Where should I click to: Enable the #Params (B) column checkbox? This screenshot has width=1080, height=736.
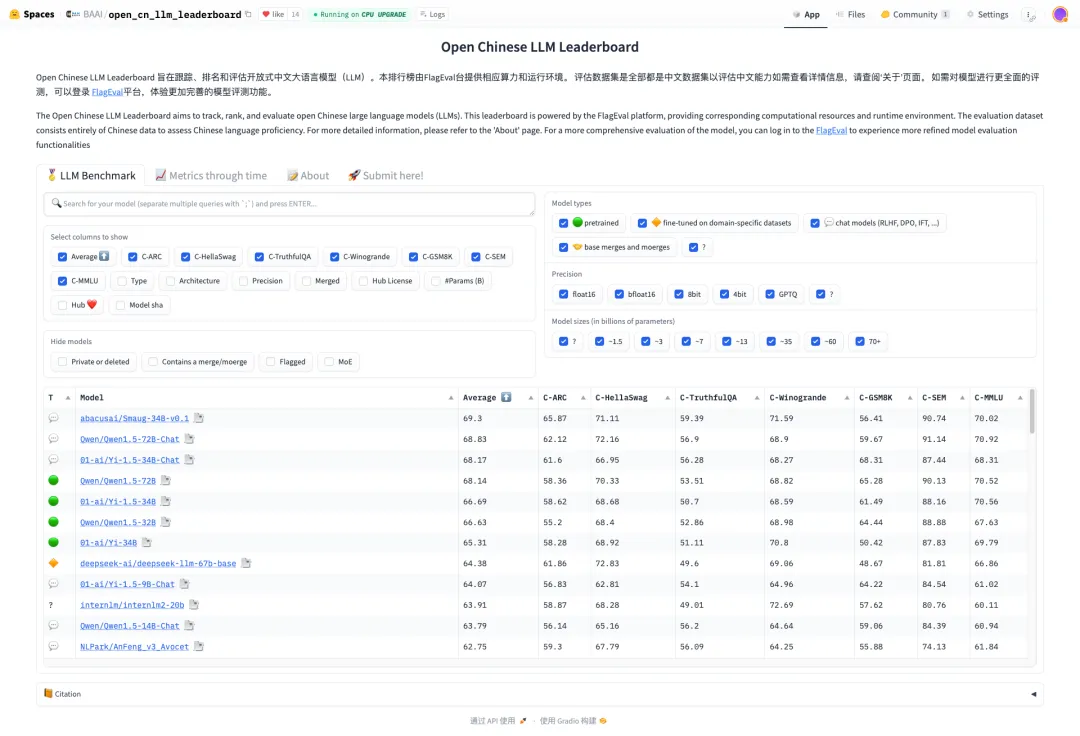(436, 281)
